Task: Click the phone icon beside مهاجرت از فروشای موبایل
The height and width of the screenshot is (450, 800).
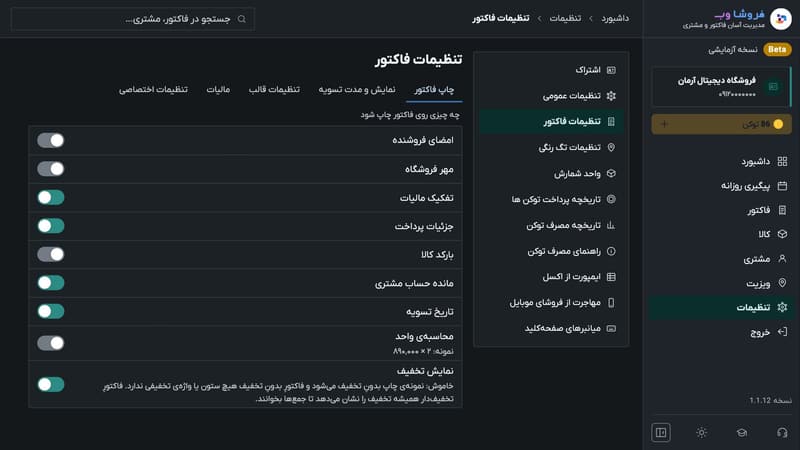Action: [611, 303]
